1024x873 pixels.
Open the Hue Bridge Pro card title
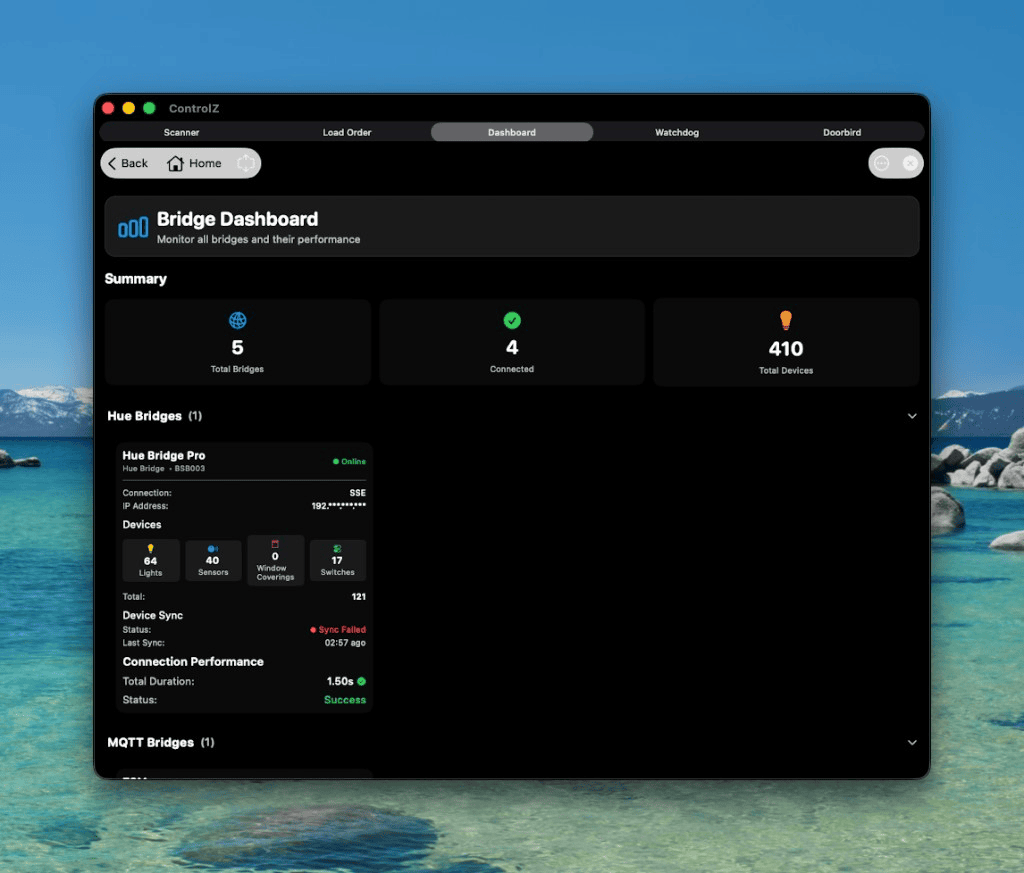tap(164, 455)
